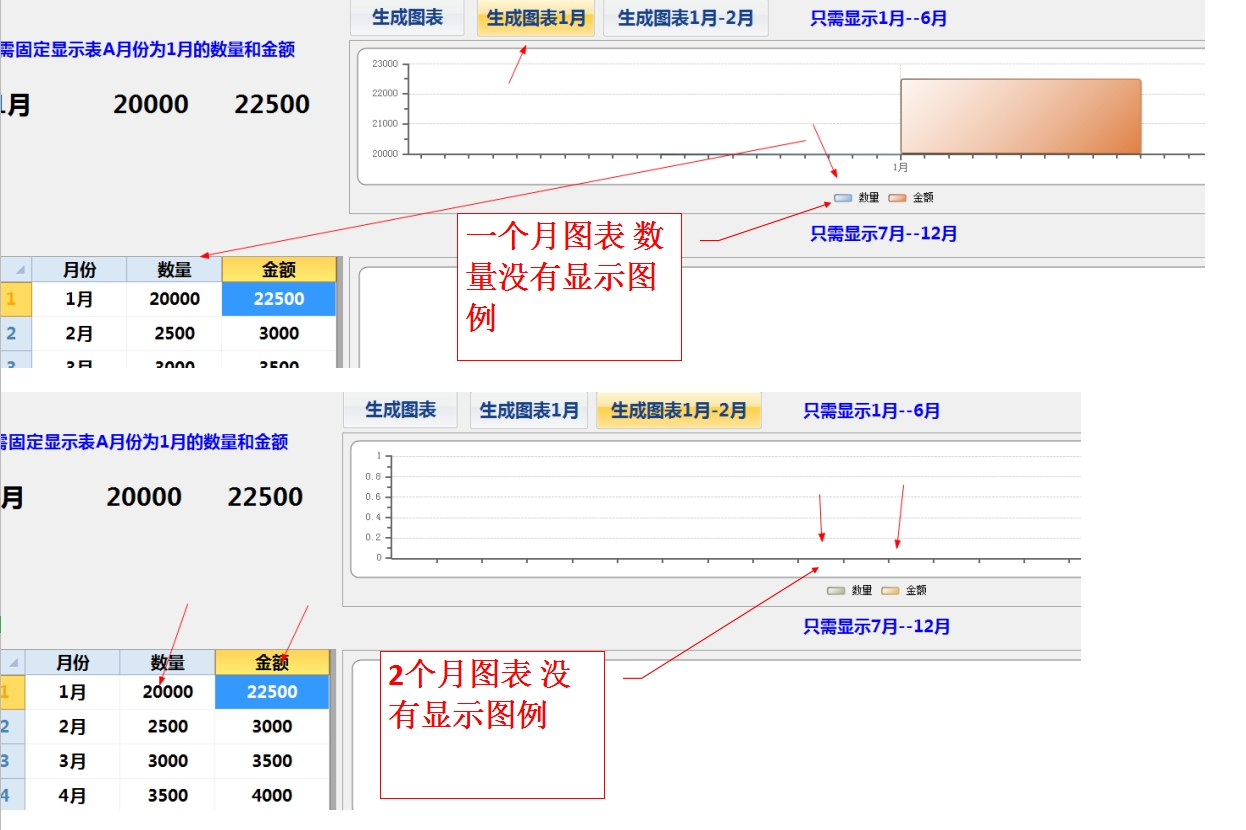Click the red annotation box reading 2个月图表 没有显示图例
Screen dimensions: 1246x830
click(492, 724)
